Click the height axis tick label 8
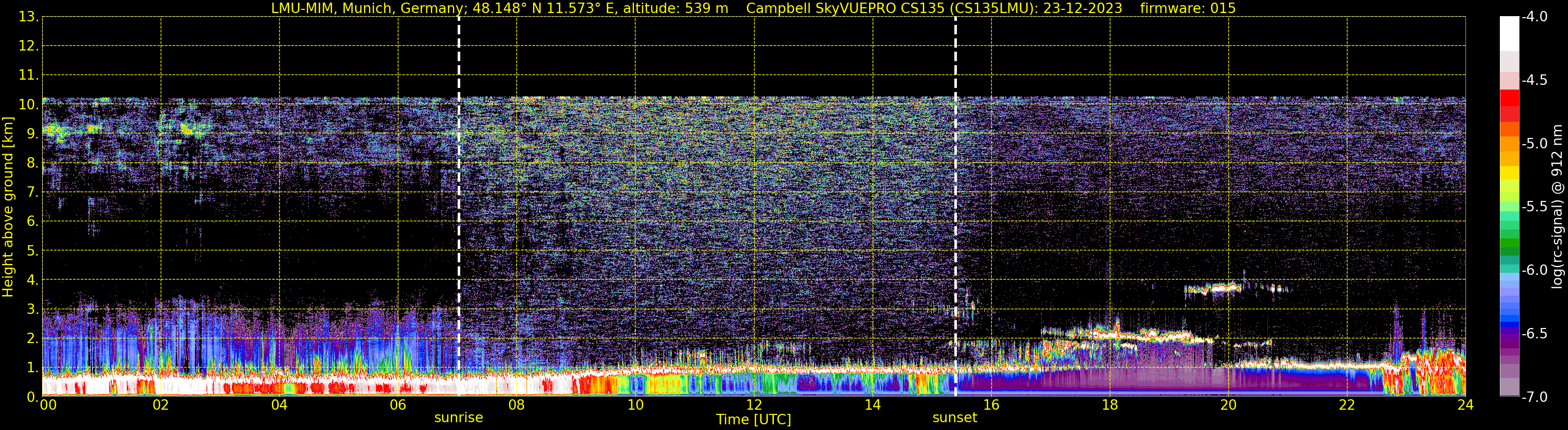Viewport: 1568px width, 430px height. pos(32,162)
